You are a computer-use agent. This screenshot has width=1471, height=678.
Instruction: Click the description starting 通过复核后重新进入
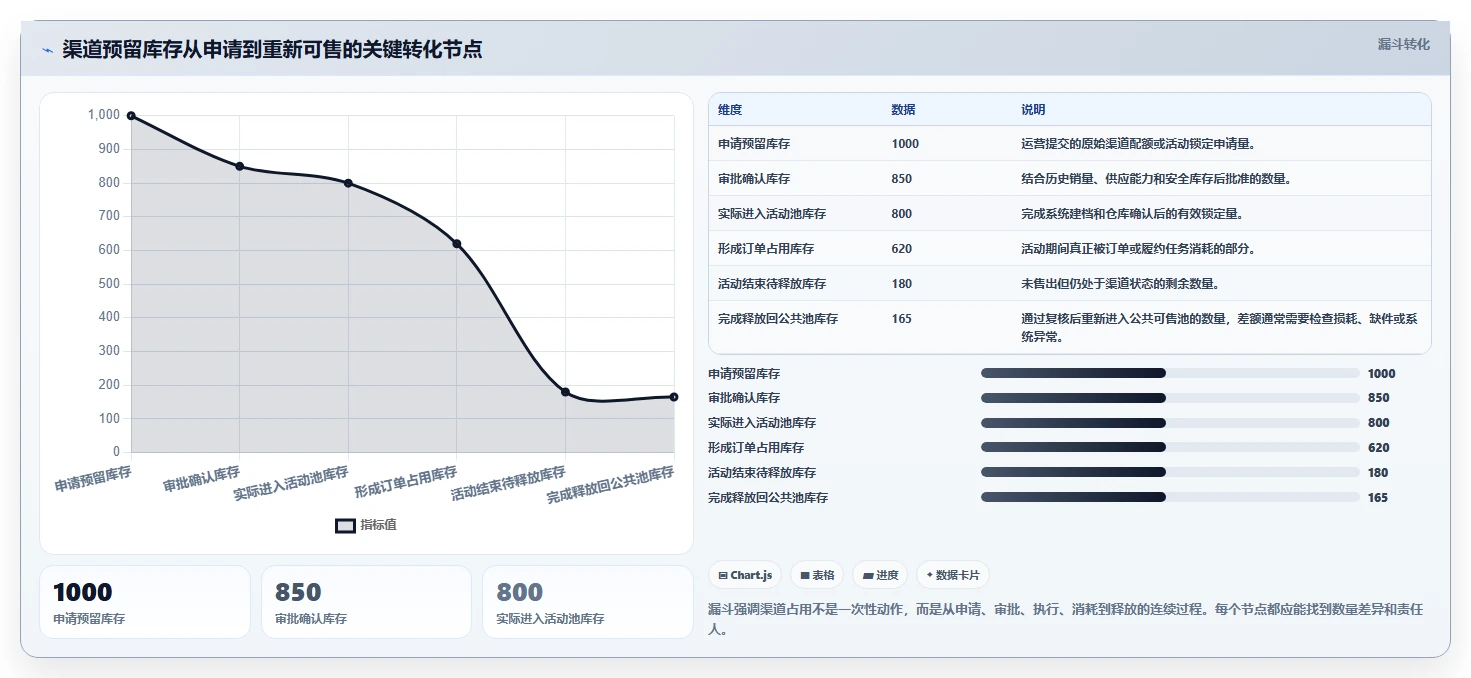[x=1219, y=328]
